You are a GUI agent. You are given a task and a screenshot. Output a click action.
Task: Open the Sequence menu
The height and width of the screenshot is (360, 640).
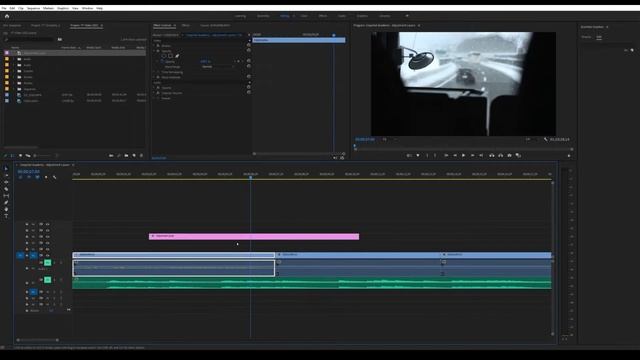(x=33, y=8)
